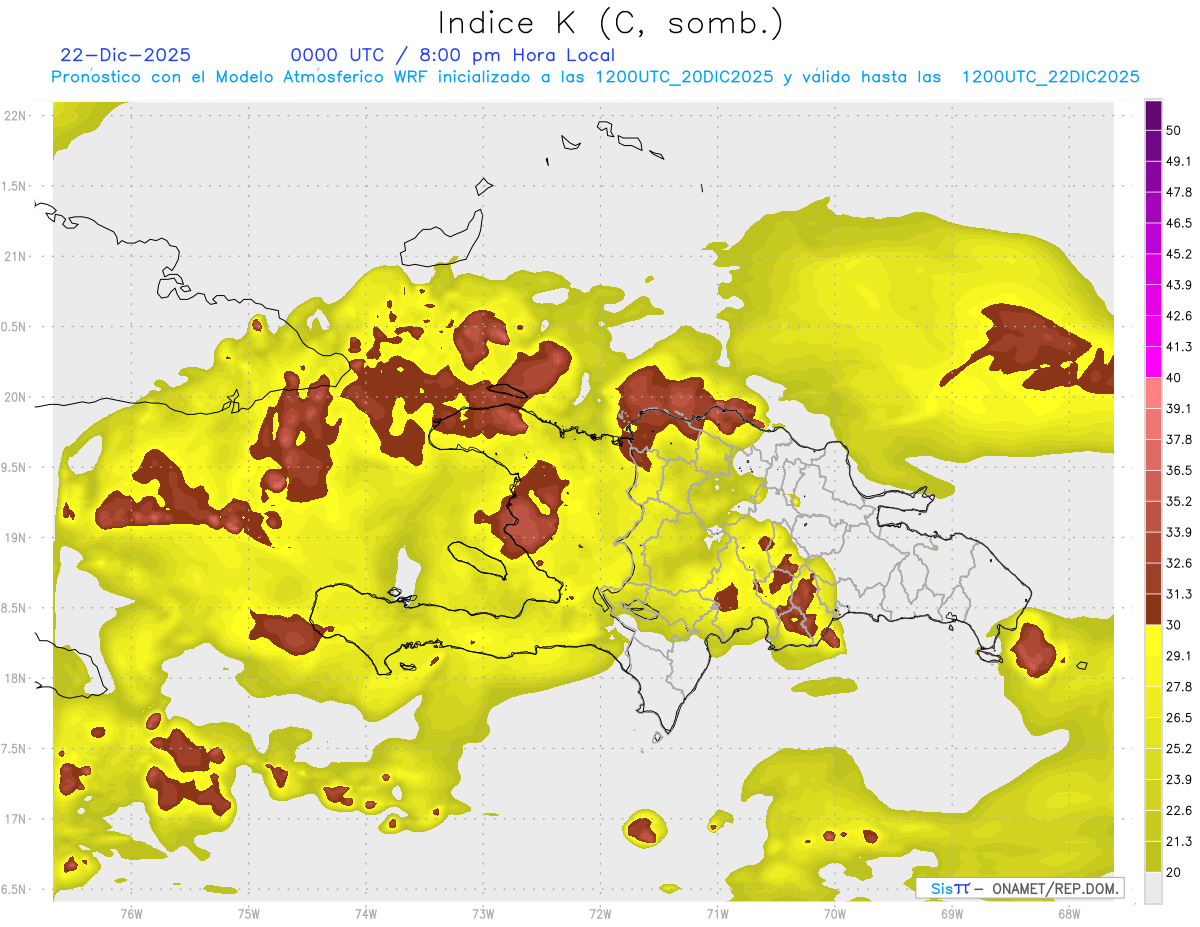Viewport: 1200px width, 927px height.
Task: Pick the gray swatch below label 20
Action: (1153, 888)
